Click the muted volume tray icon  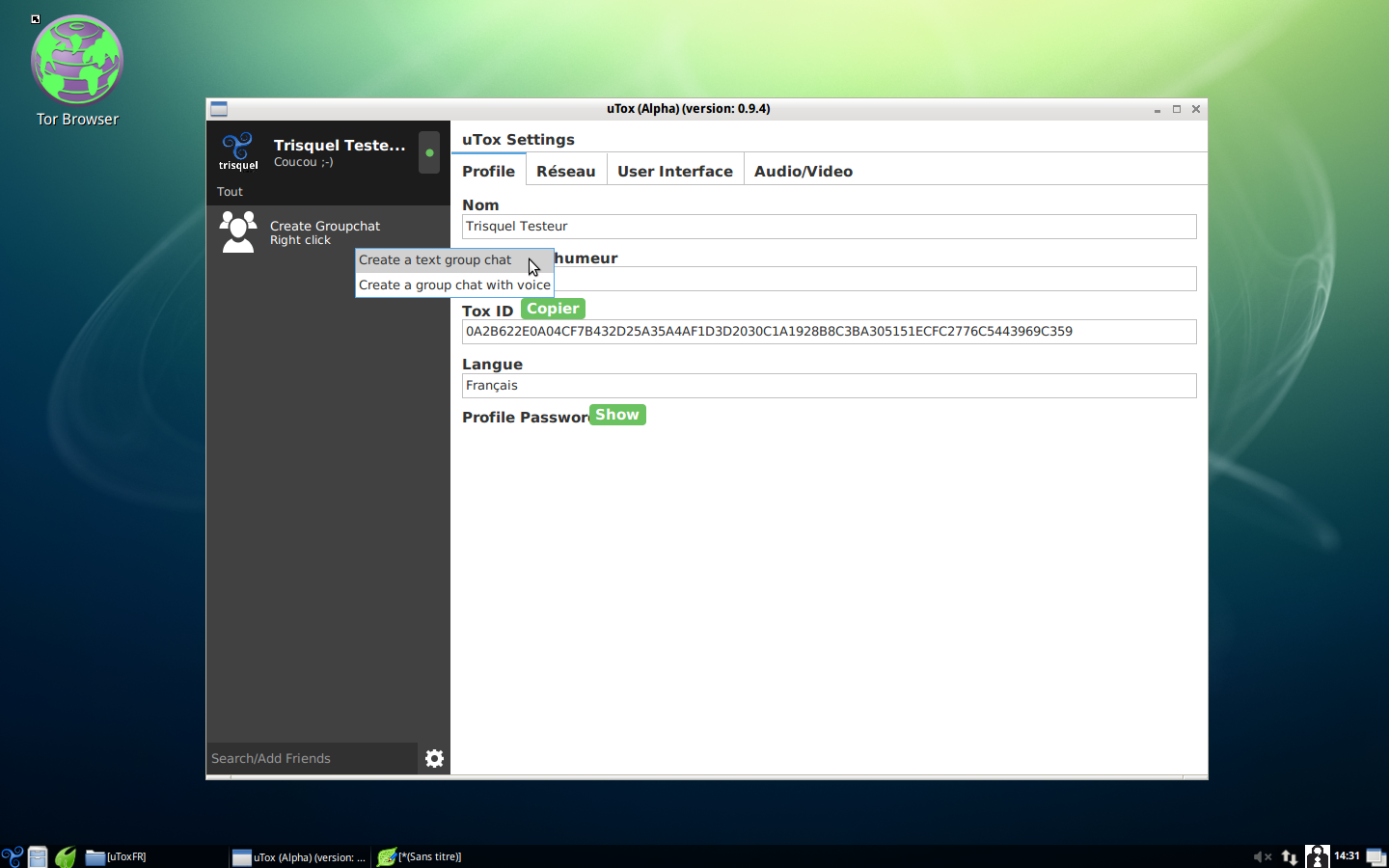(x=1262, y=856)
